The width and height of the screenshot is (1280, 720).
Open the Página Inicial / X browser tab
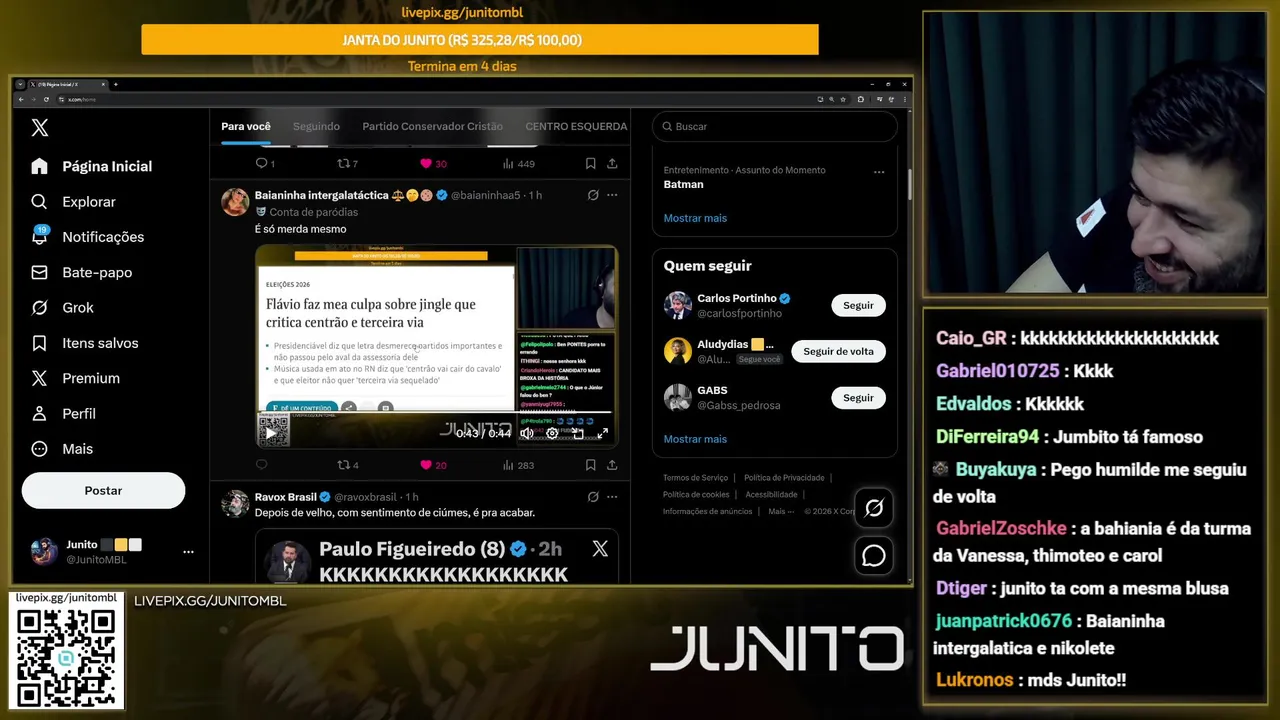coord(66,84)
